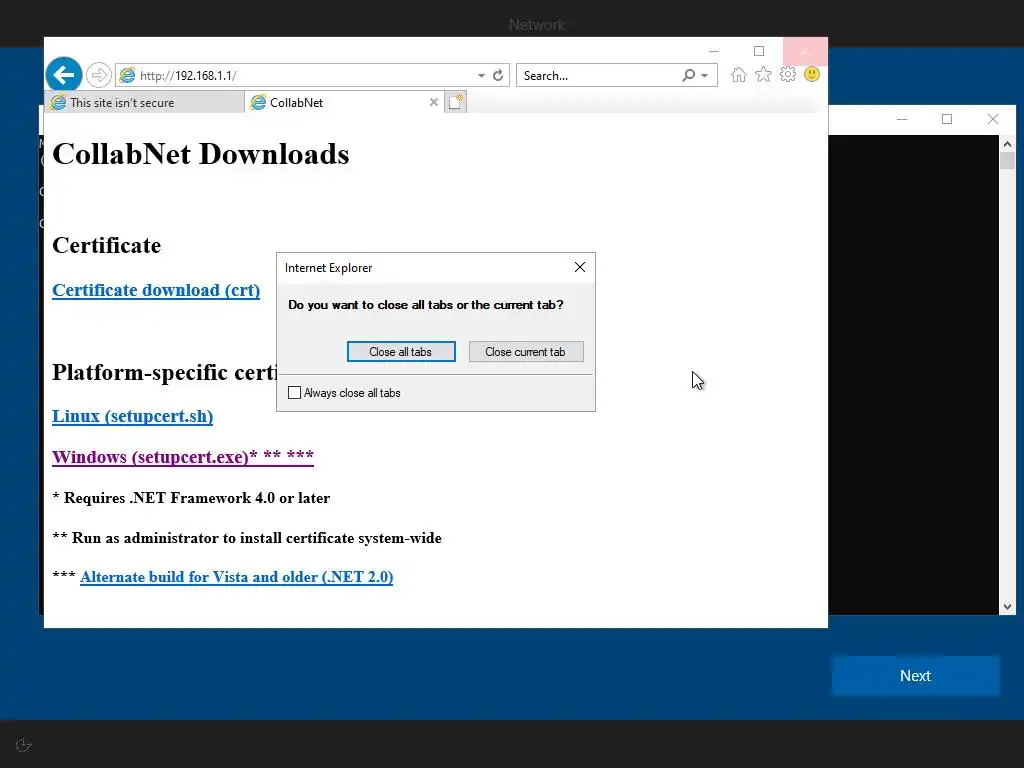This screenshot has height=768, width=1024.
Task: Click the IE page icon in address bar
Action: point(127,75)
